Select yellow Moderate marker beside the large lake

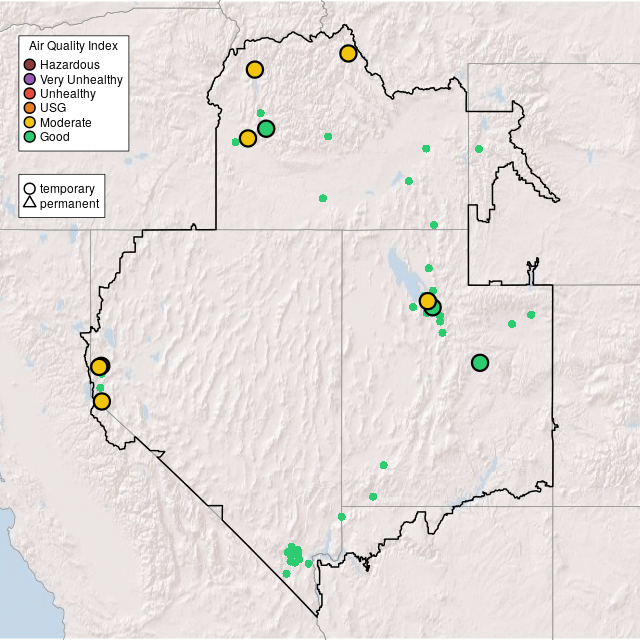pos(427,301)
